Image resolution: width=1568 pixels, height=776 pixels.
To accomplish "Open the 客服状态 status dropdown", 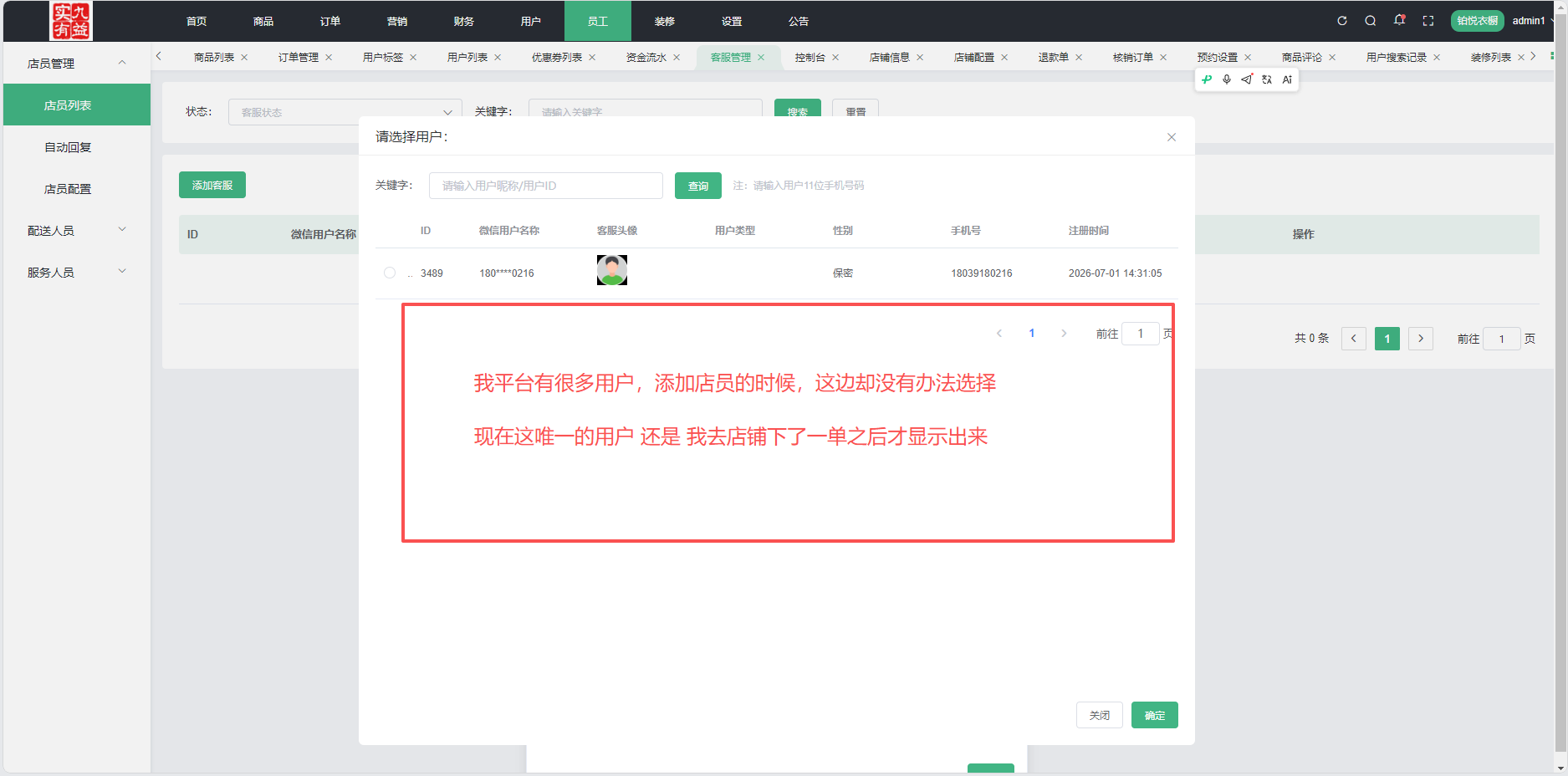I will [x=345, y=112].
